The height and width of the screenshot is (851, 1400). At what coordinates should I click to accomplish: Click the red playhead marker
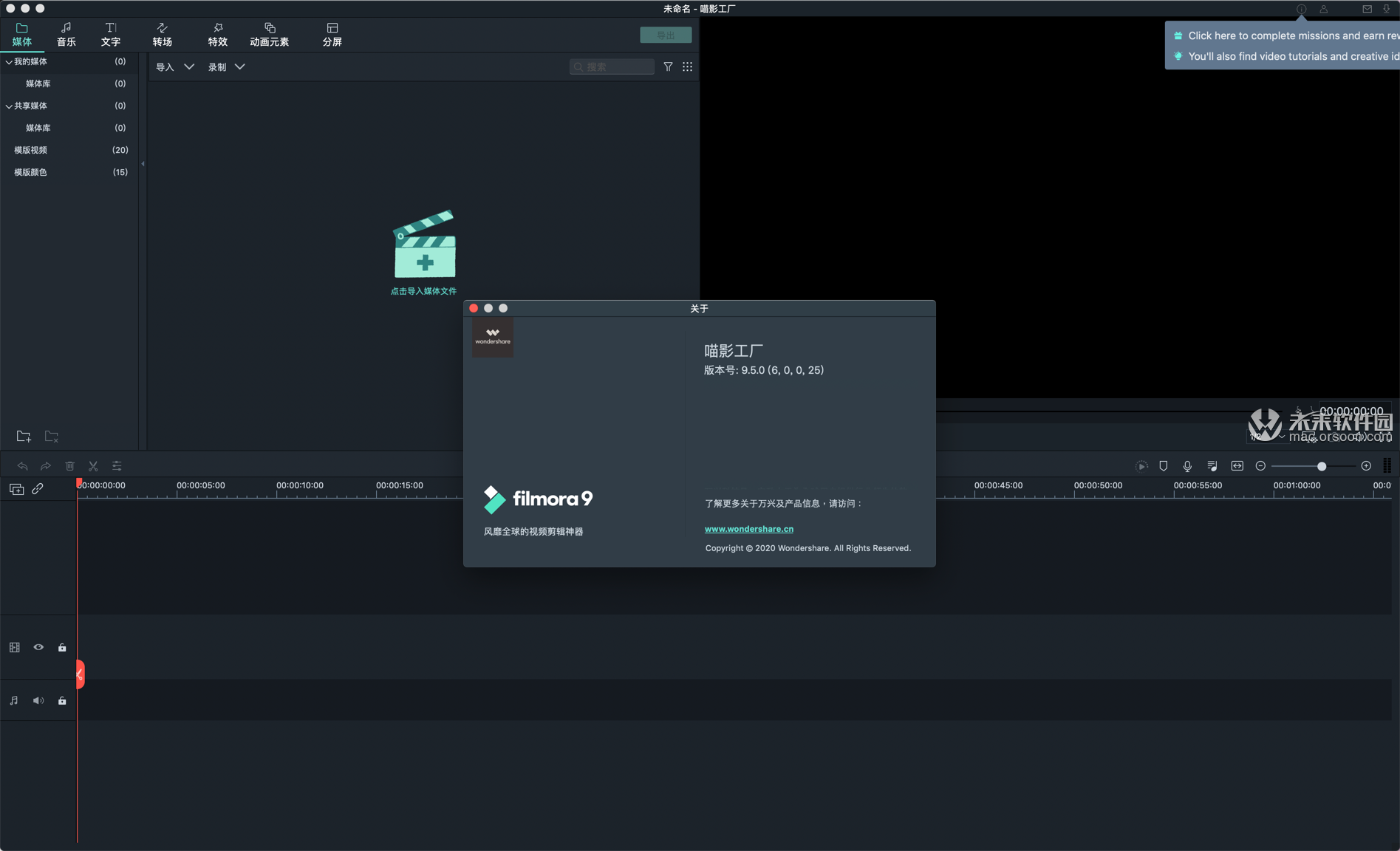coord(80,483)
